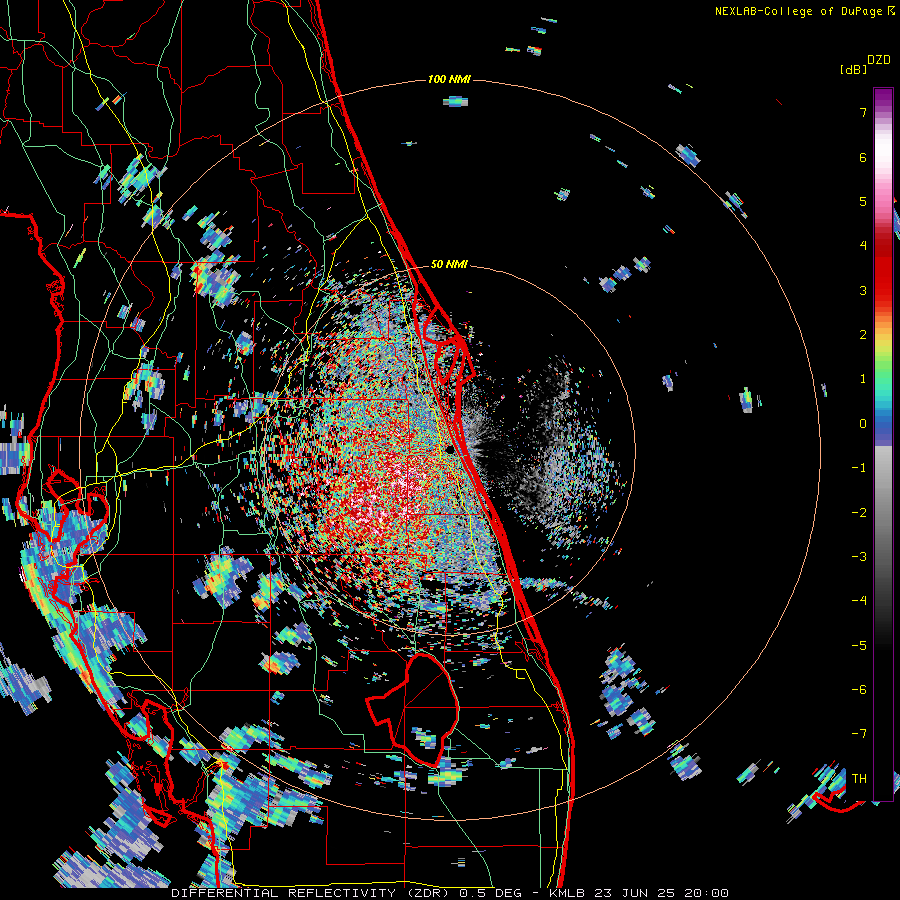Click the -4 value on color scale
The height and width of the screenshot is (900, 900).
[x=859, y=601]
